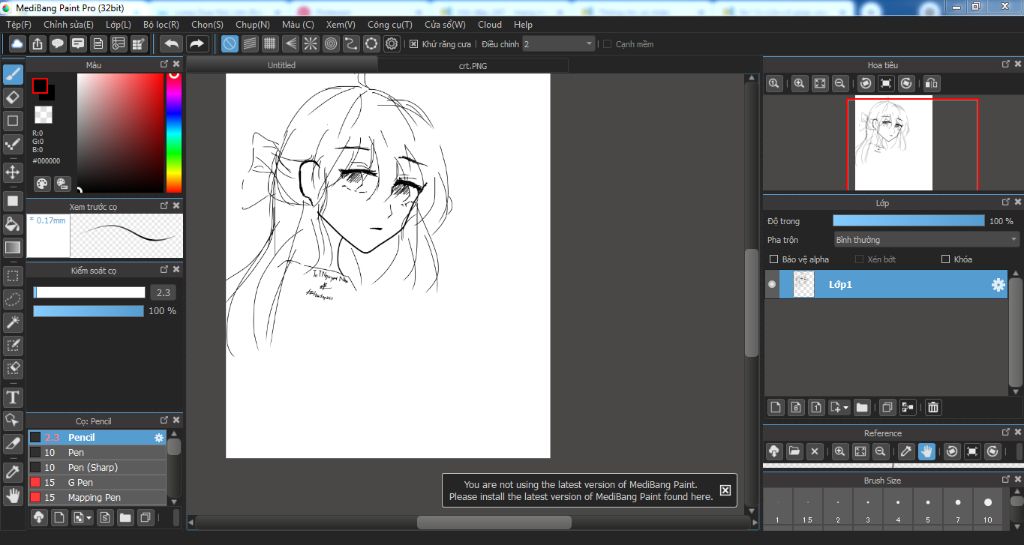Select the Eyedropper tool in left toolbar
The width and height of the screenshot is (1024, 545).
coord(12,473)
